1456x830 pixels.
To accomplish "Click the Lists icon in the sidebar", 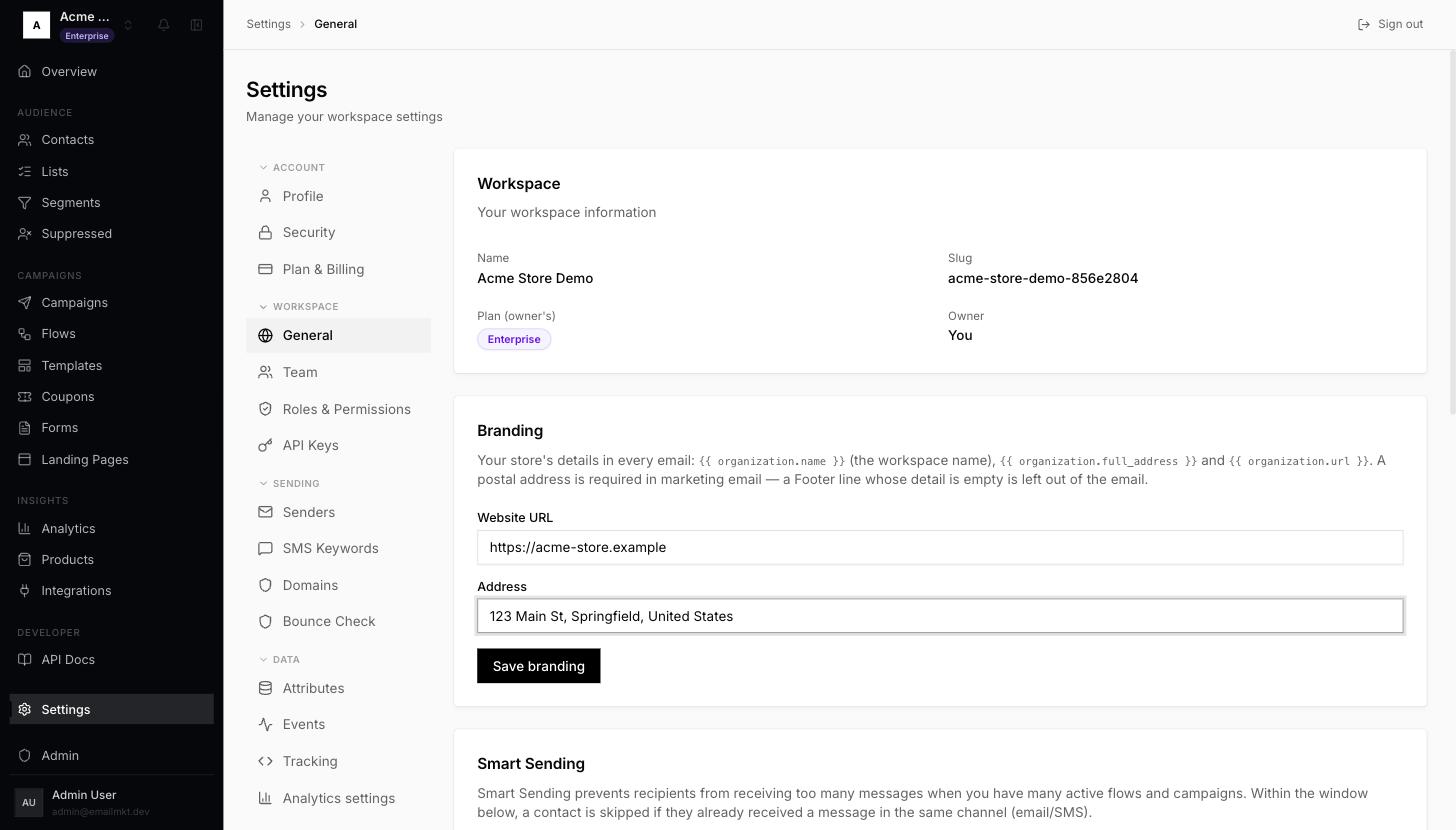I will point(25,172).
